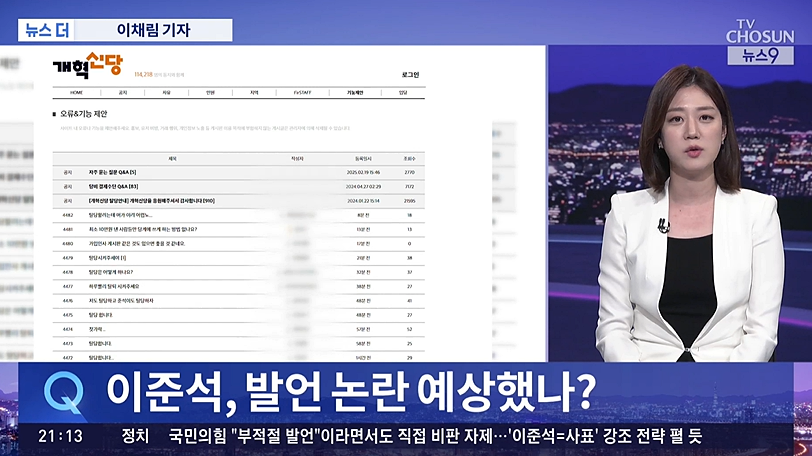Click the 제목 column header
This screenshot has height=456, width=812.
tap(172, 159)
